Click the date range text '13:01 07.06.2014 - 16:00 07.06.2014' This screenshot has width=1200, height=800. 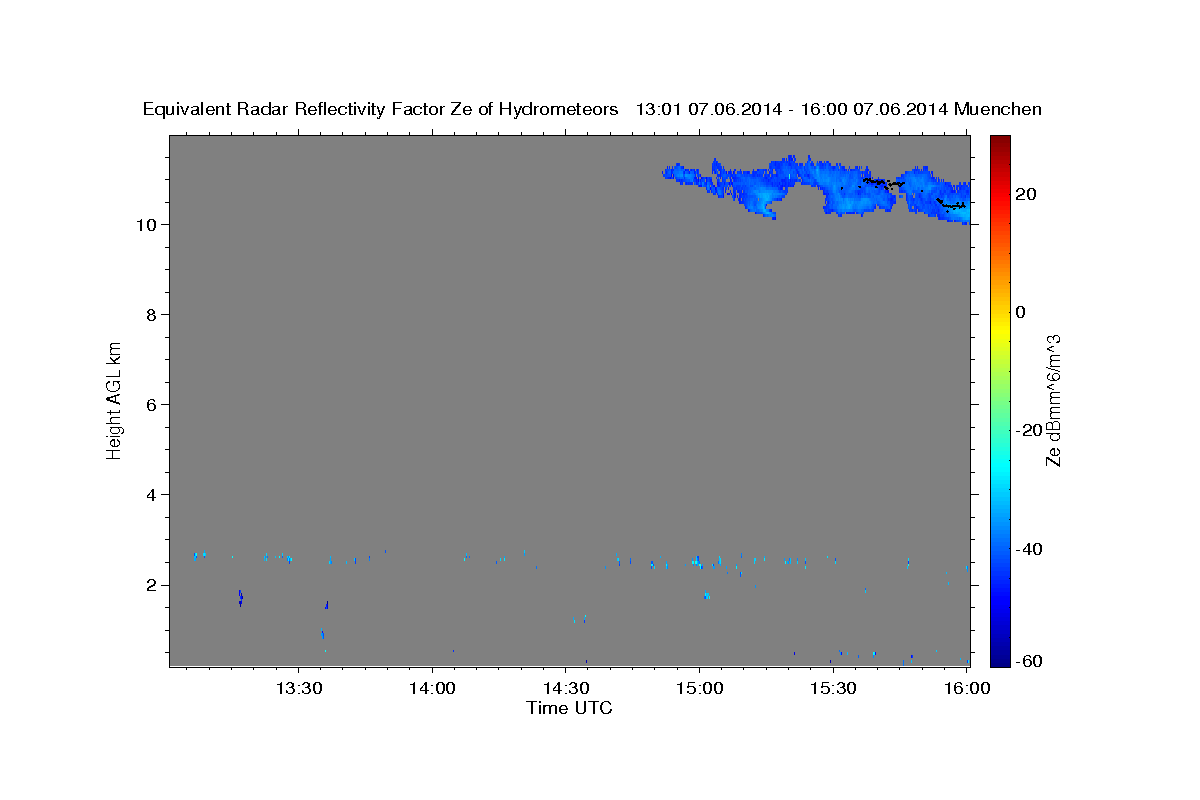click(792, 109)
